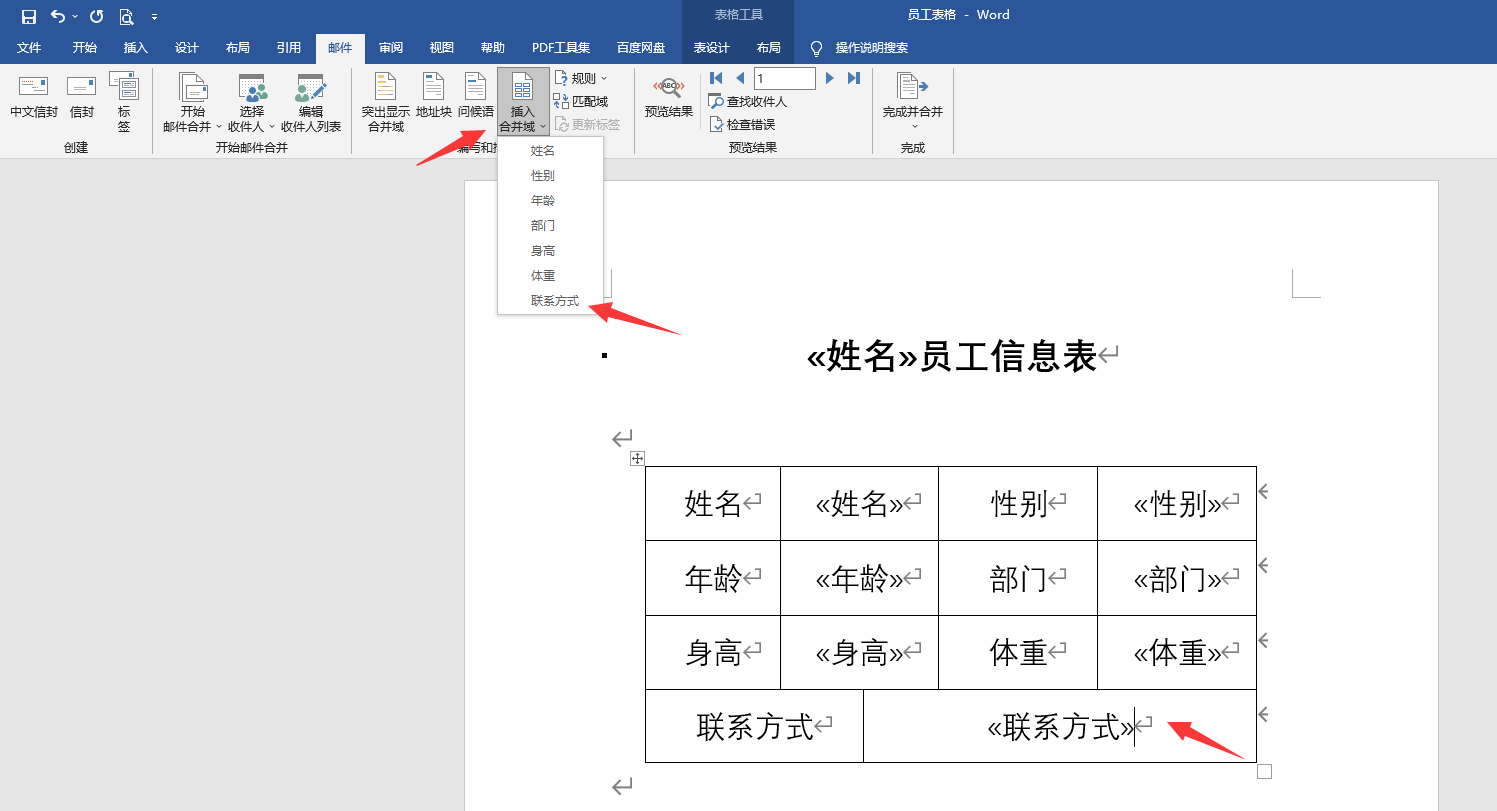Go to the last record arrow
This screenshot has width=1497, height=811.
pyautogui.click(x=854, y=78)
